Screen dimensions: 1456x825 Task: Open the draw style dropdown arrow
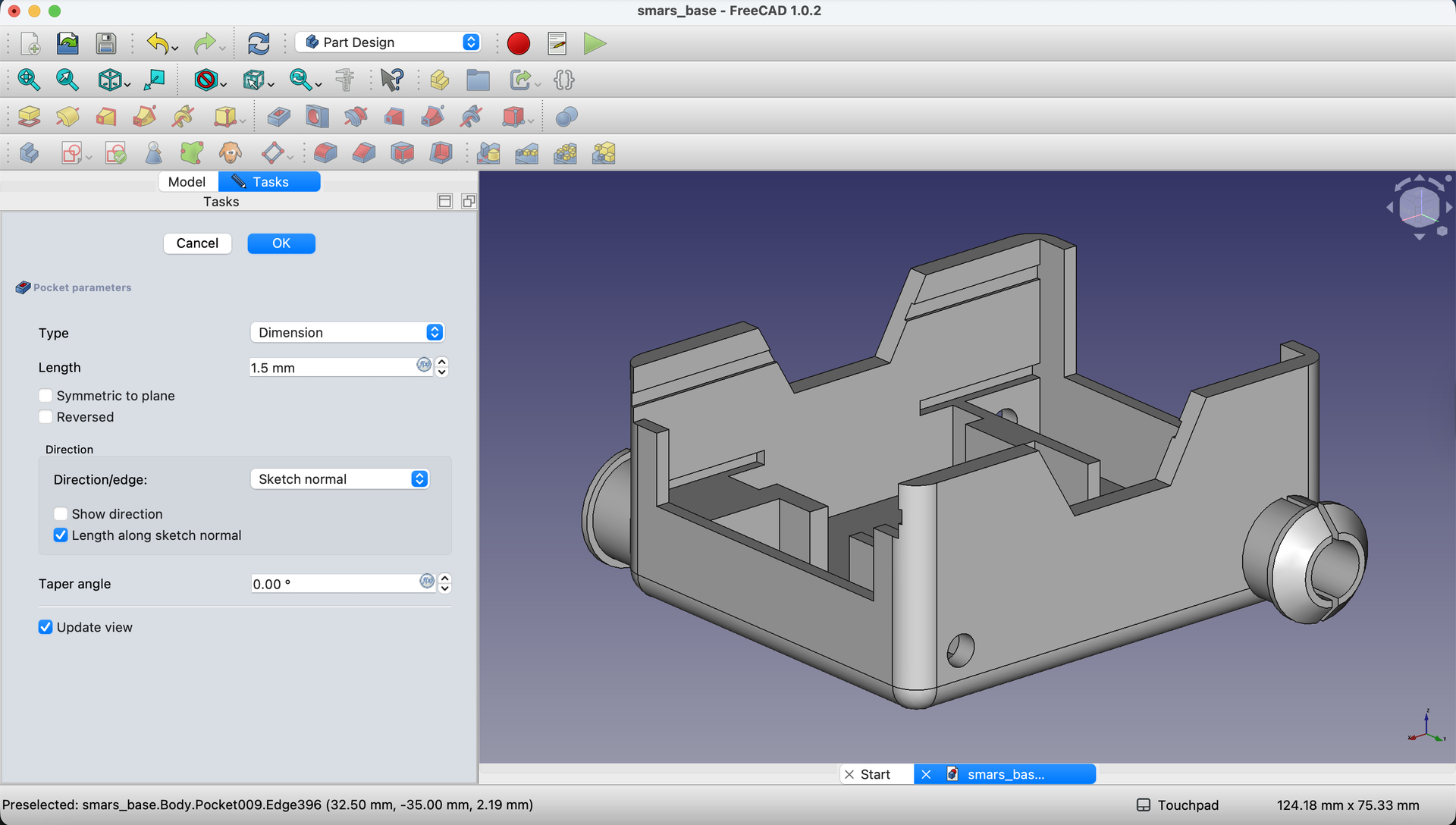click(x=224, y=83)
